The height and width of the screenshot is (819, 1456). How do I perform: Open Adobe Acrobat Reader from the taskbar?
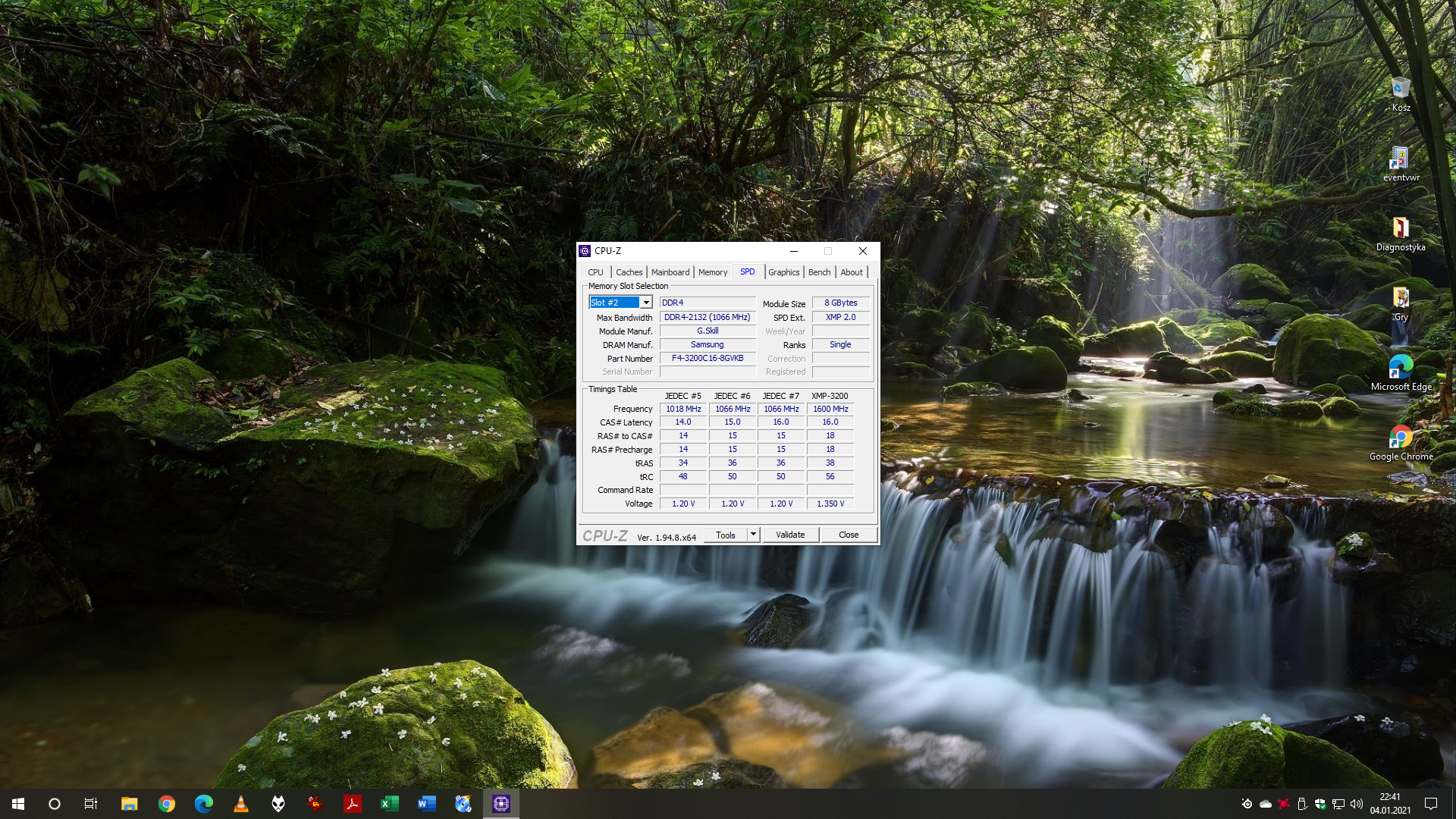click(353, 804)
